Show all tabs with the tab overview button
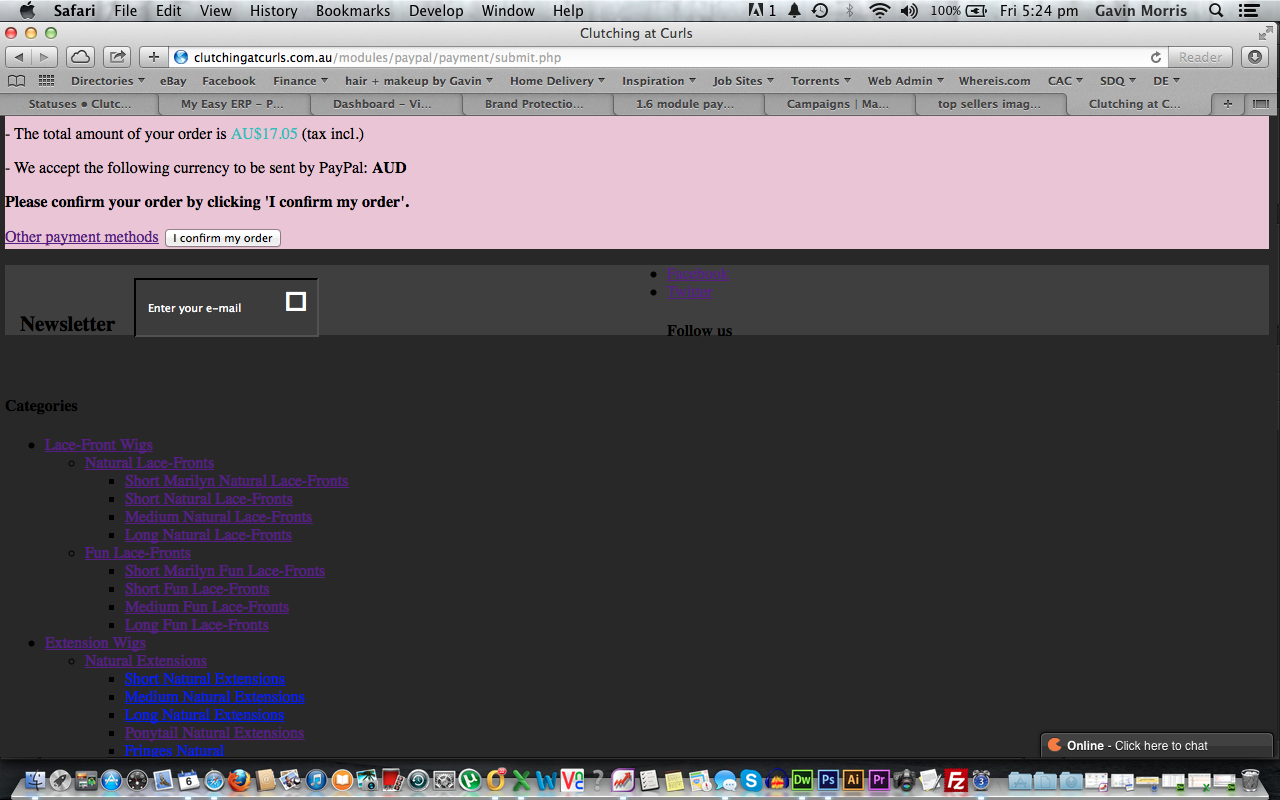Image resolution: width=1280 pixels, height=800 pixels. coord(1260,104)
